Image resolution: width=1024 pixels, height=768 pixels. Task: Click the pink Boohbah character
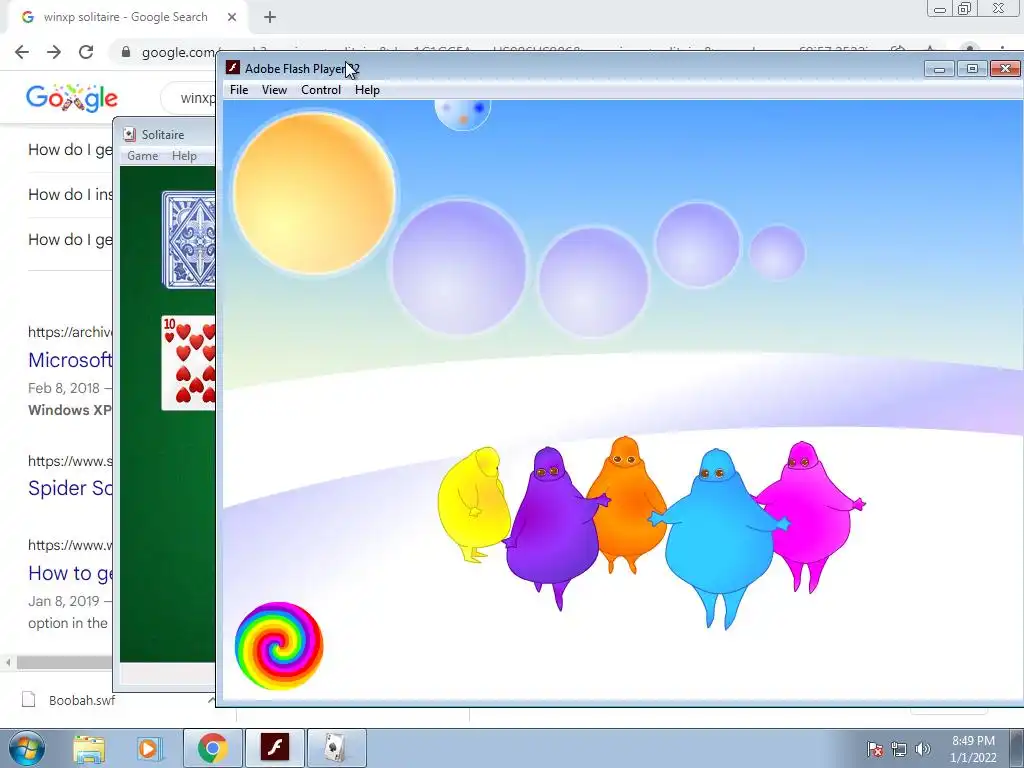click(x=810, y=516)
